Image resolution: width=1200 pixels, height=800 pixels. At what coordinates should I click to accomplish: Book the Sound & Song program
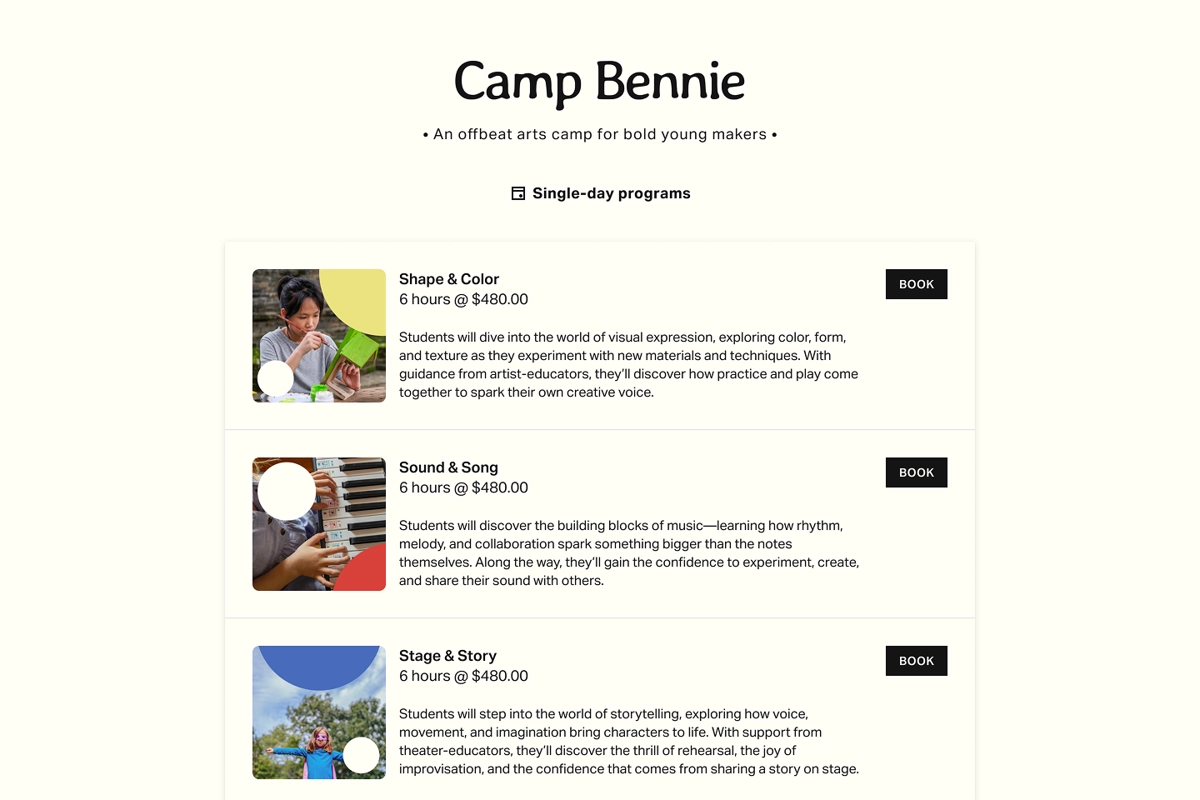(916, 472)
